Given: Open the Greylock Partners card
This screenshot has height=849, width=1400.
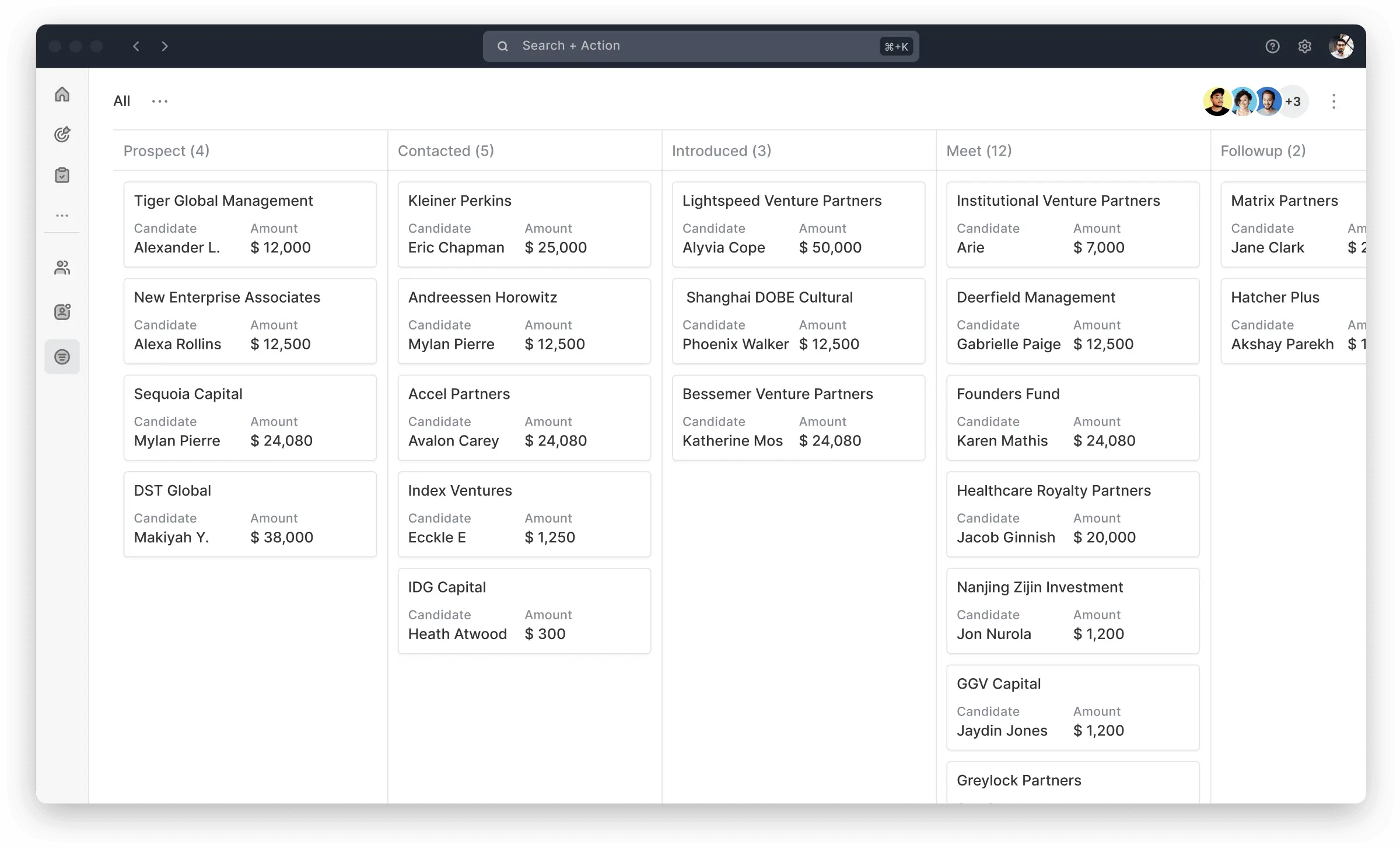Looking at the screenshot, I should tap(1073, 783).
